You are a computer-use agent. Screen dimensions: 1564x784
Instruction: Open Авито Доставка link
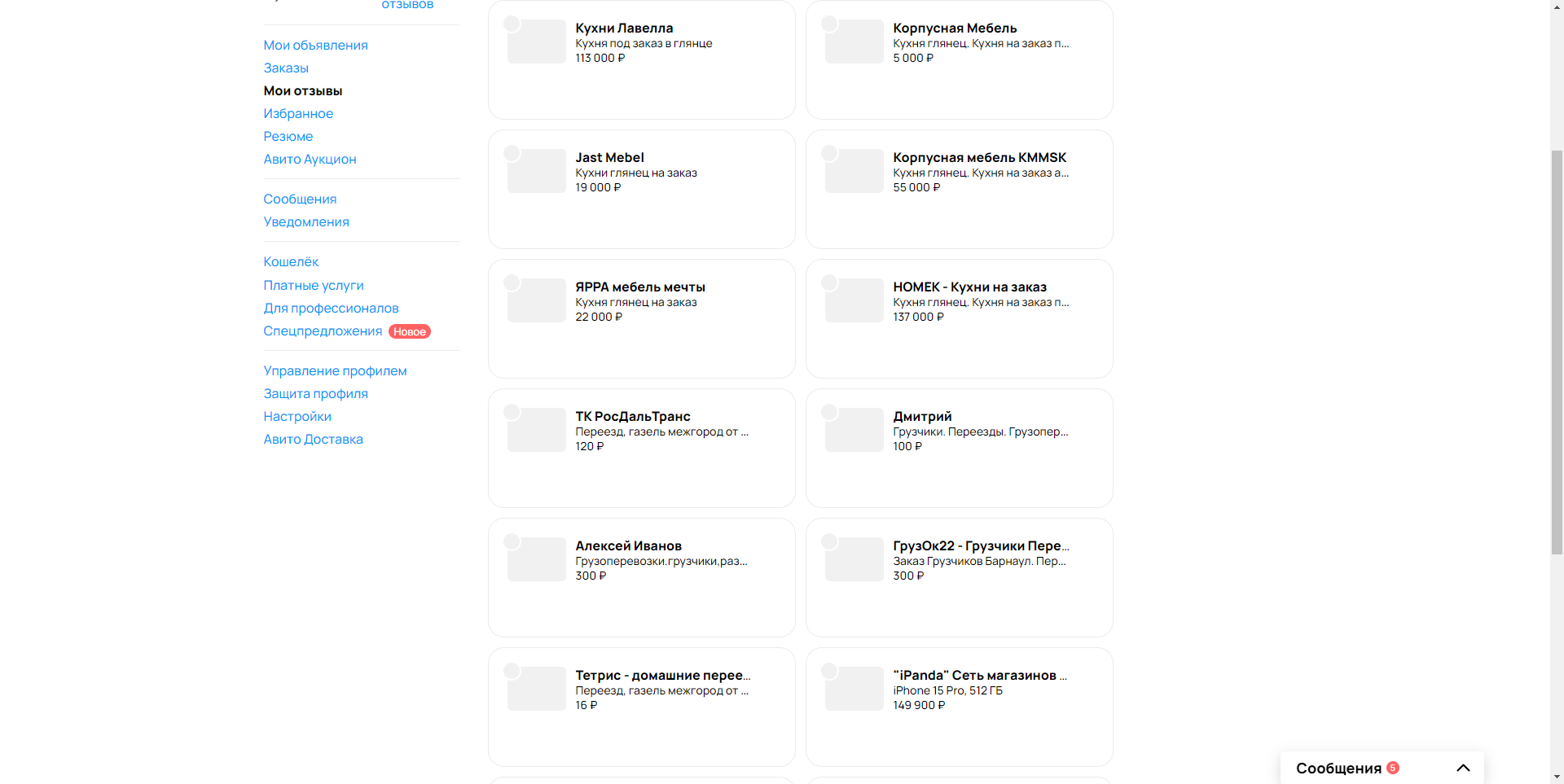313,440
